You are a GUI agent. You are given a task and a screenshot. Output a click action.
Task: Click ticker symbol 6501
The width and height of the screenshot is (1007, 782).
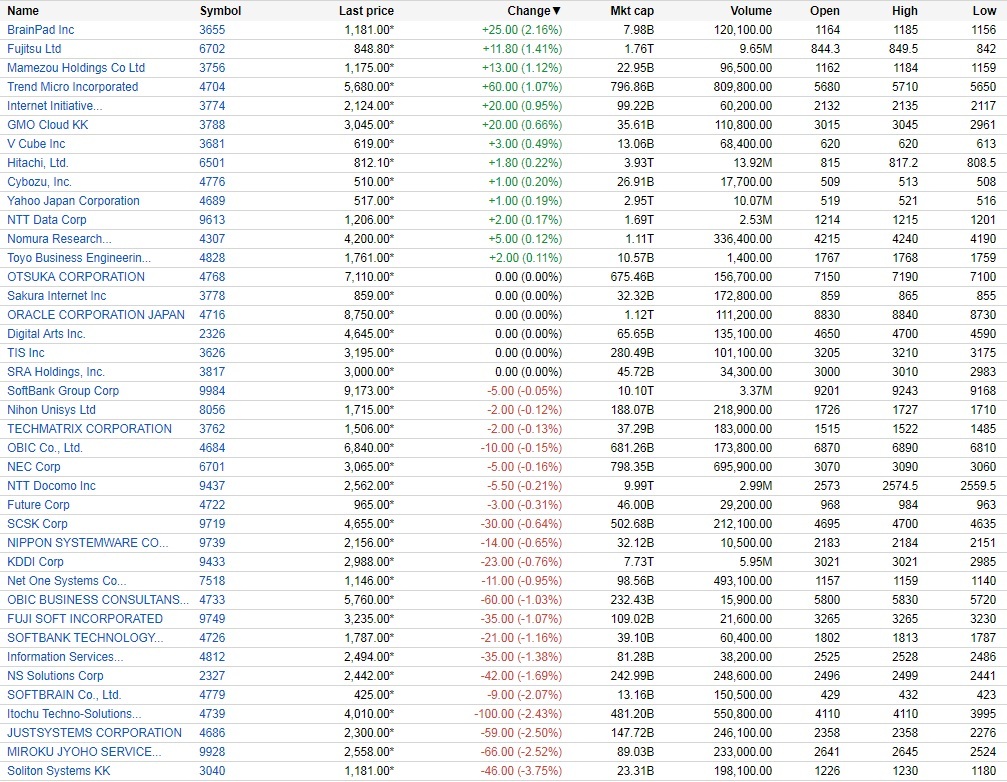[212, 162]
